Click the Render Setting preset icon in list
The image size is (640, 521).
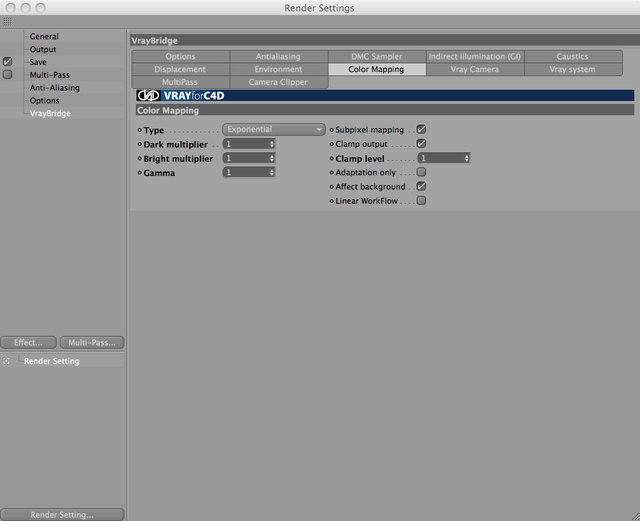tap(7, 361)
